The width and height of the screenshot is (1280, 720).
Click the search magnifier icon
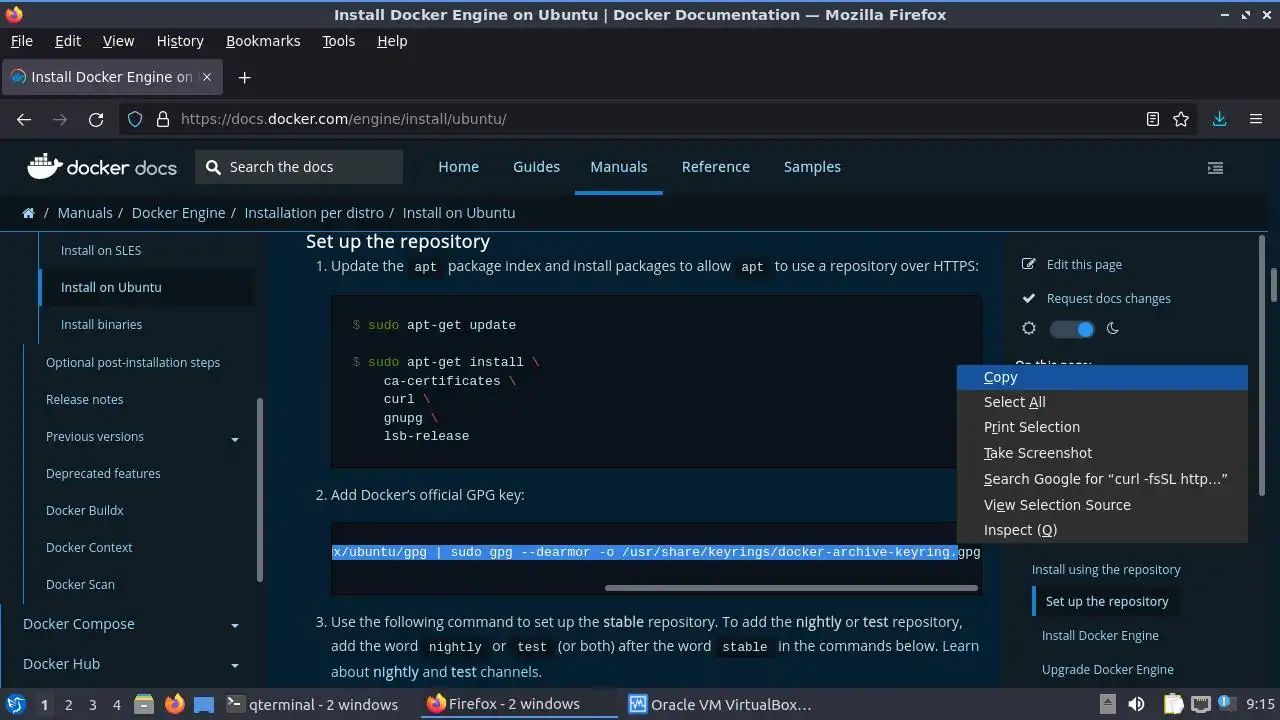click(213, 167)
